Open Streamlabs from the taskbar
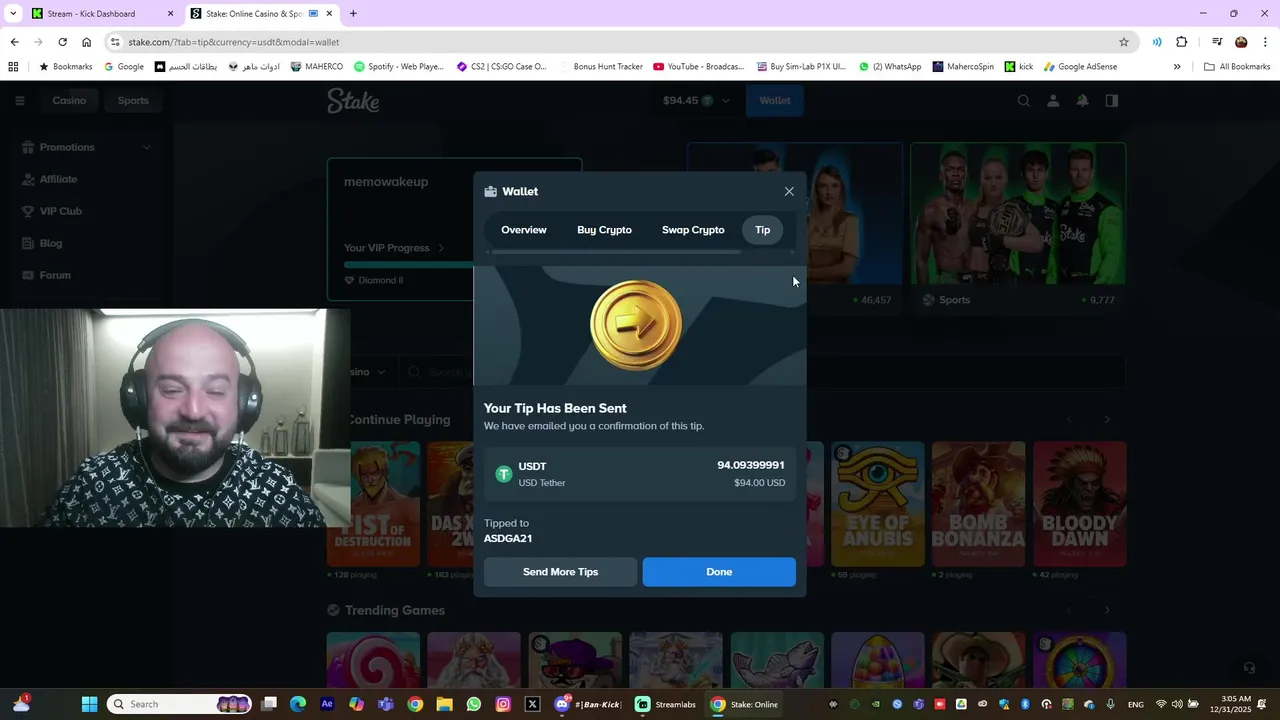1280x720 pixels. tap(666, 704)
